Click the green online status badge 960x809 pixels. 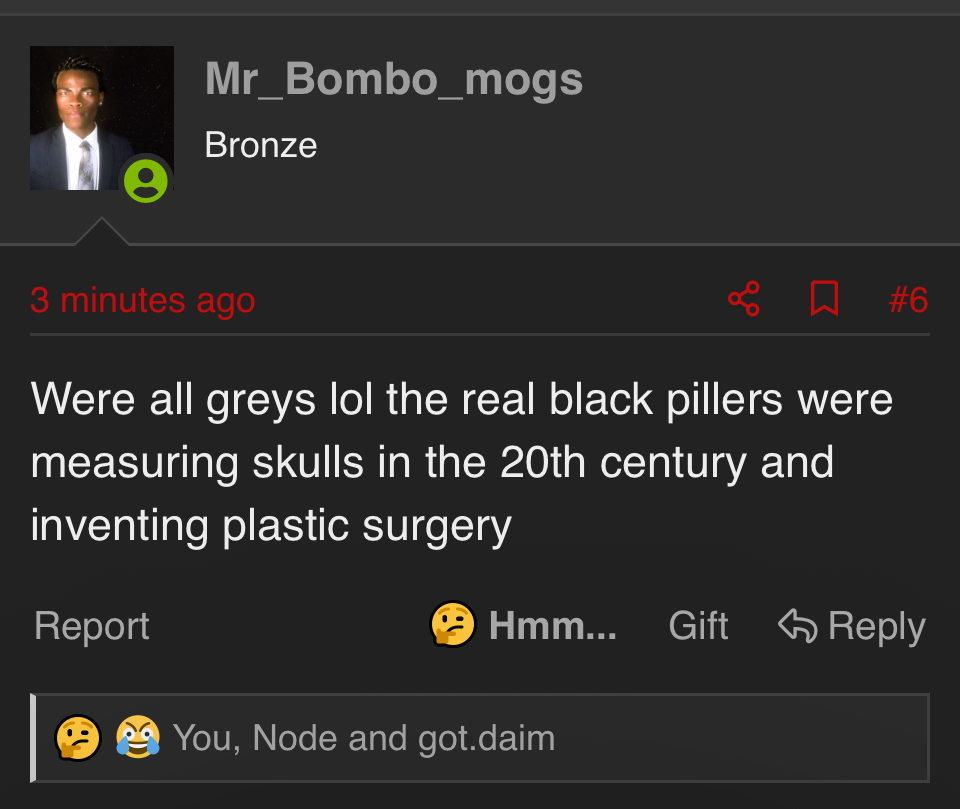click(x=146, y=180)
